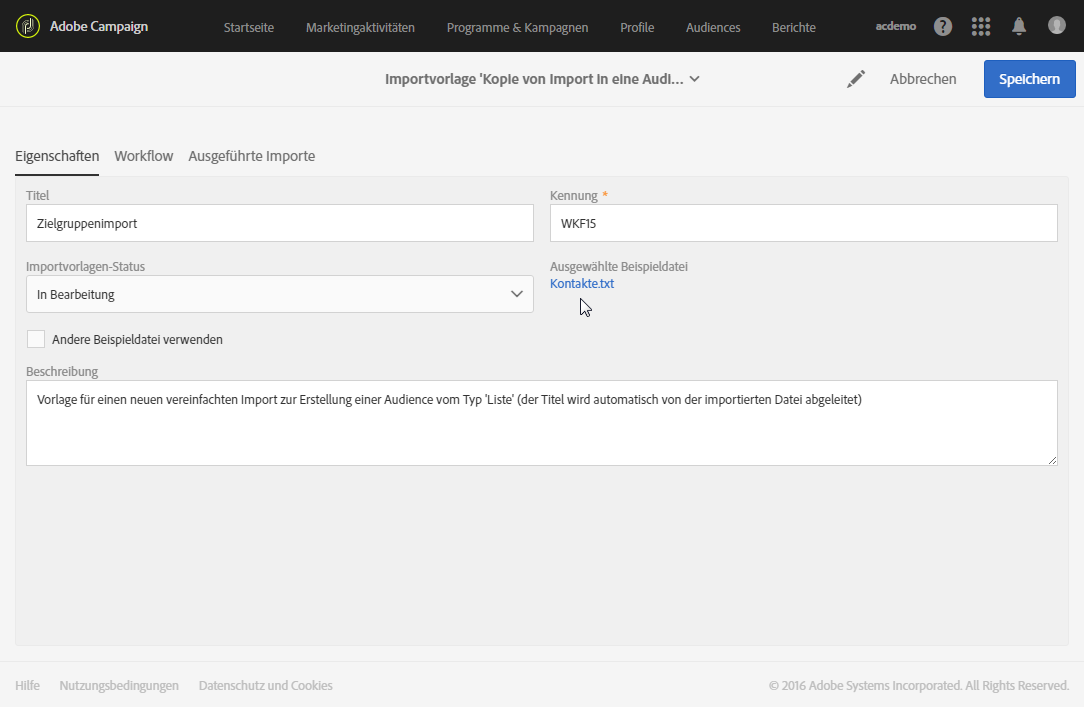The width and height of the screenshot is (1084, 707).
Task: Switch to the Workflow tab
Action: click(144, 156)
